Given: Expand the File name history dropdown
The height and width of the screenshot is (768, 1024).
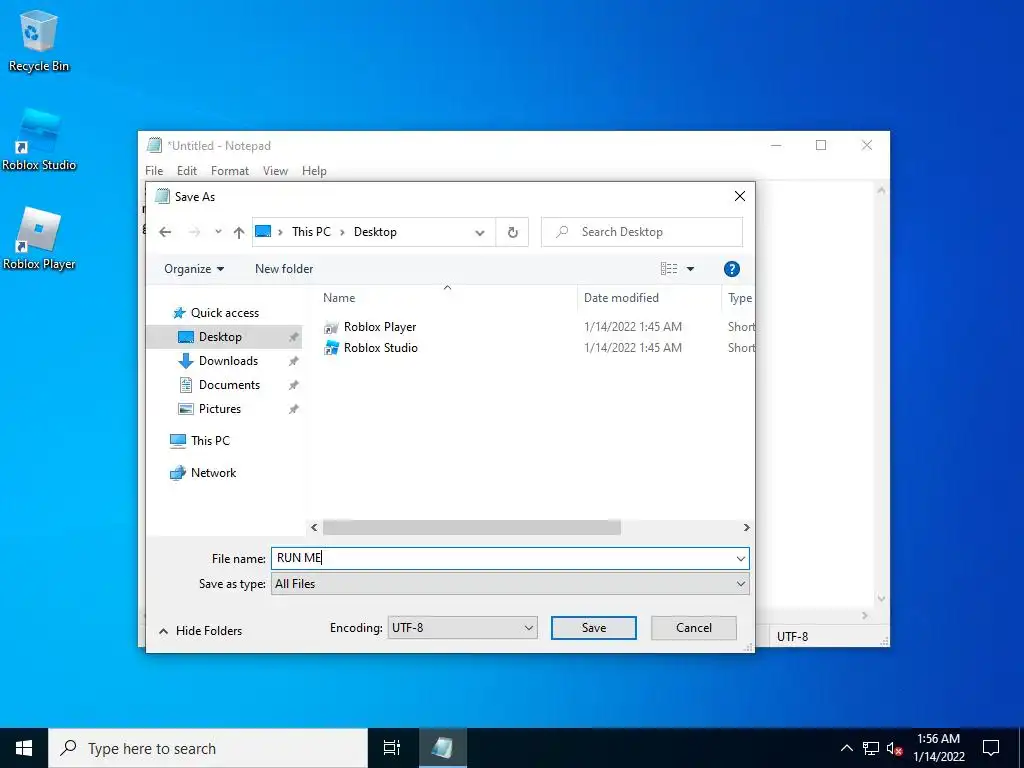Looking at the screenshot, I should click(741, 559).
